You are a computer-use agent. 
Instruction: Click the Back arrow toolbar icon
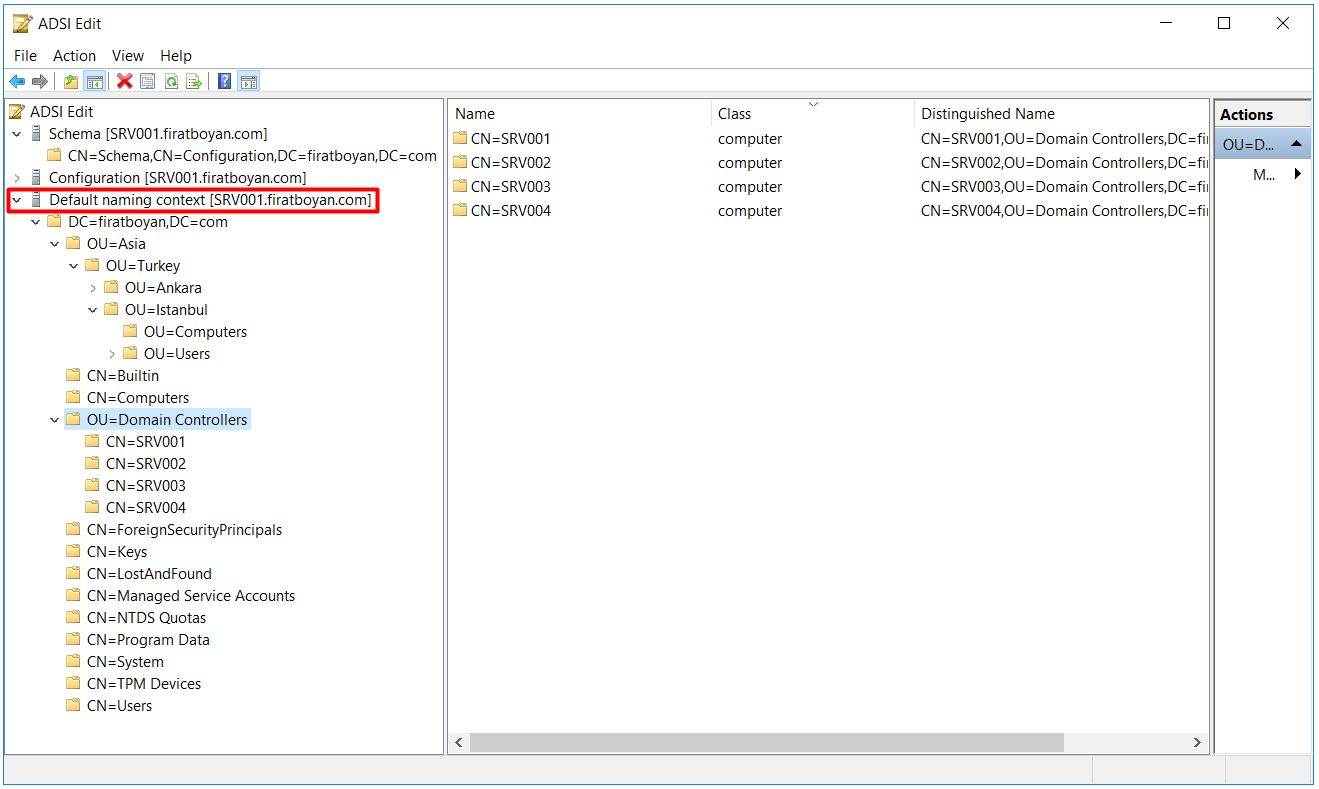tap(16, 82)
